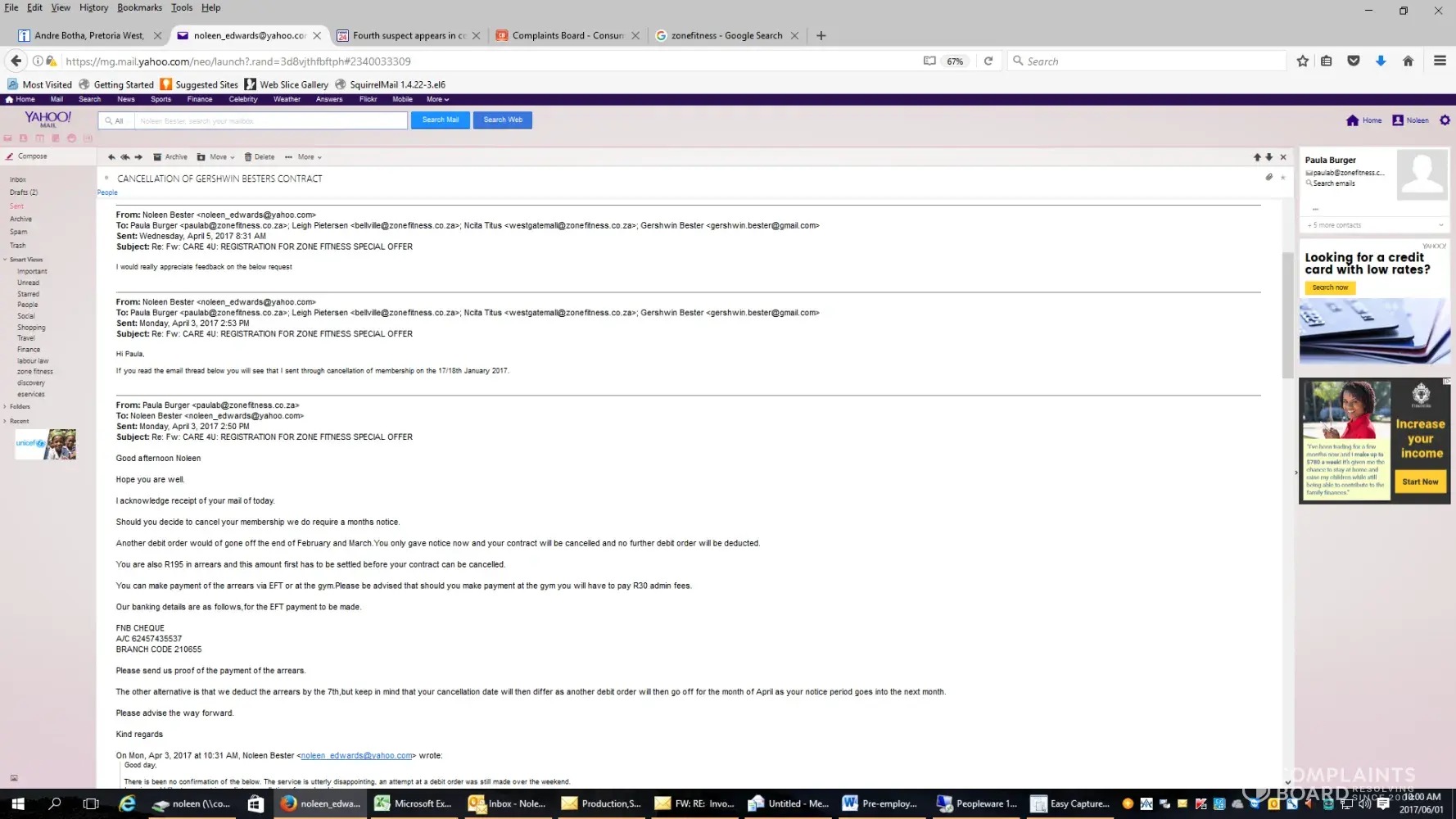Open the Move folder dropdown

coord(216,157)
